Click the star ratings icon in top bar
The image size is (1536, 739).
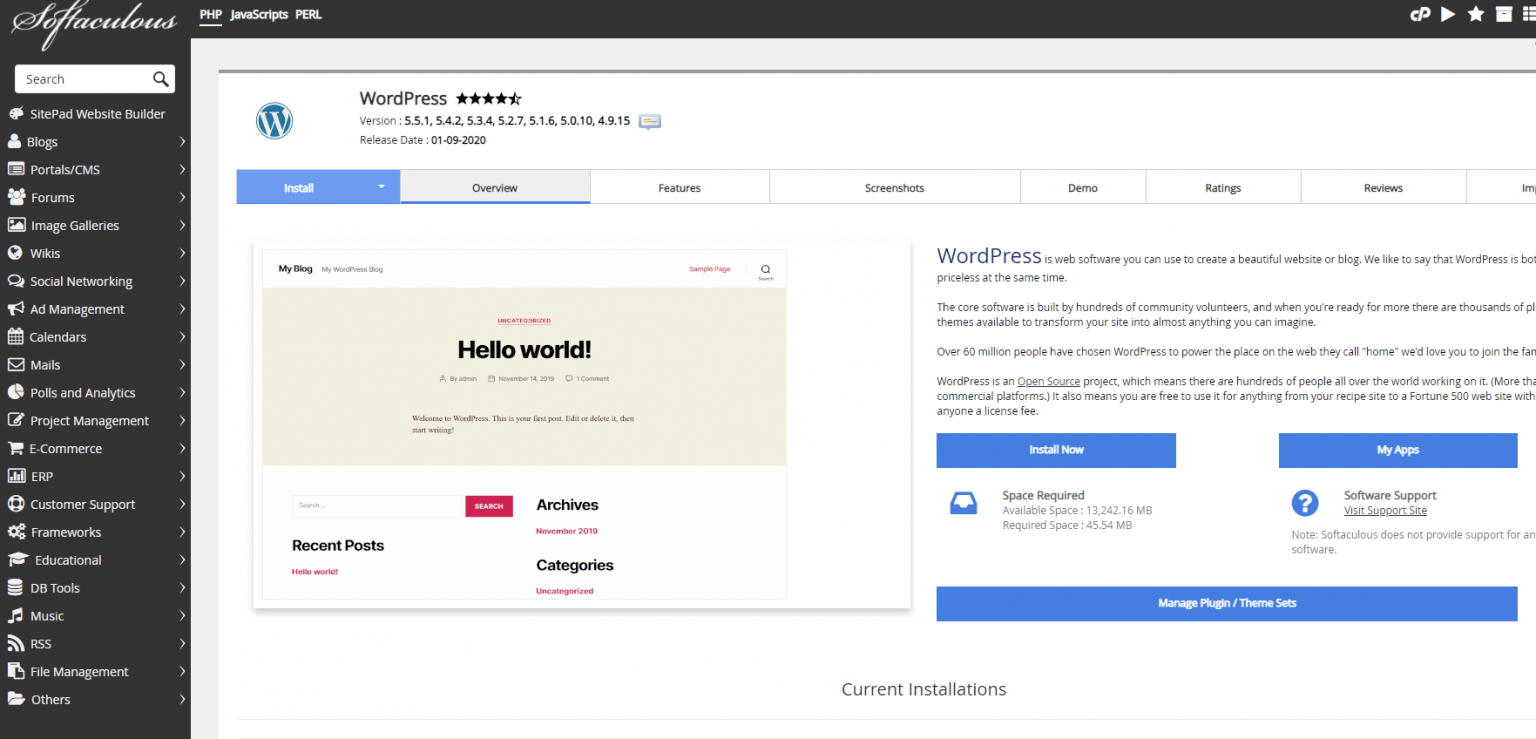click(1476, 14)
